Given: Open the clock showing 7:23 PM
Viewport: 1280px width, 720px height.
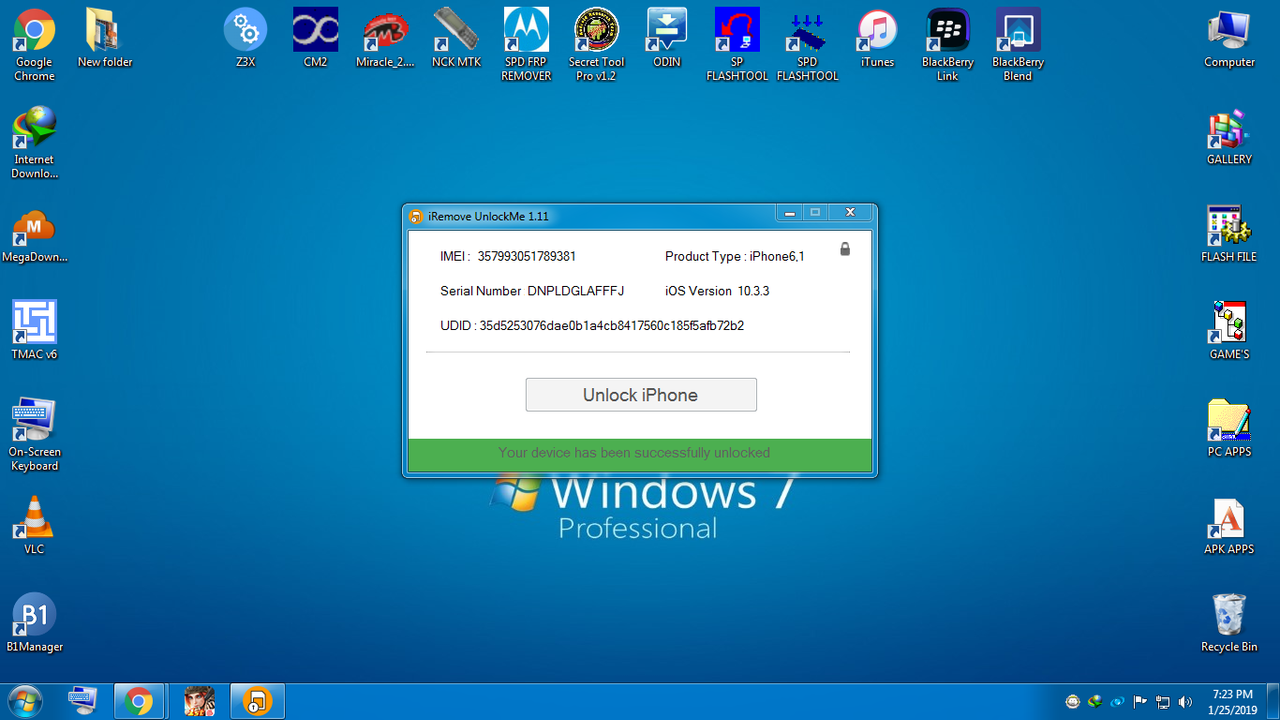Looking at the screenshot, I should point(1231,701).
